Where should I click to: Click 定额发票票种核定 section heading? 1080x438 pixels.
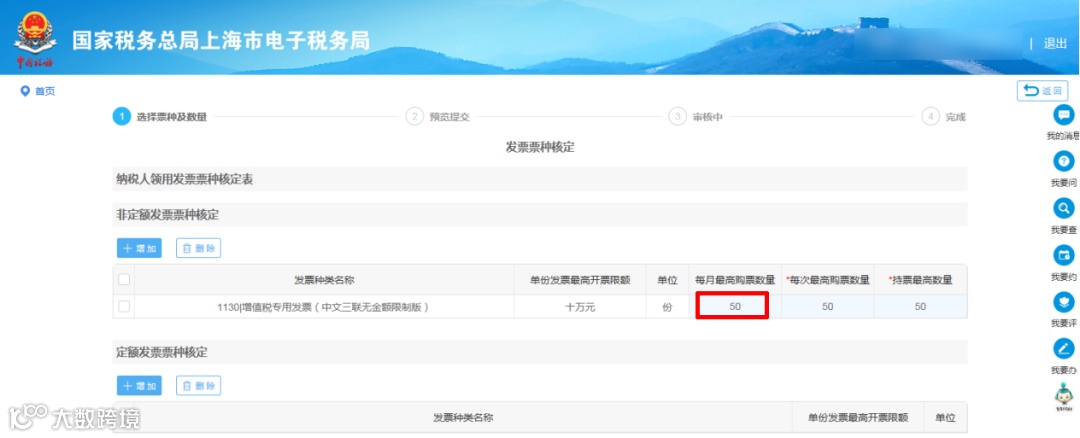coord(162,352)
